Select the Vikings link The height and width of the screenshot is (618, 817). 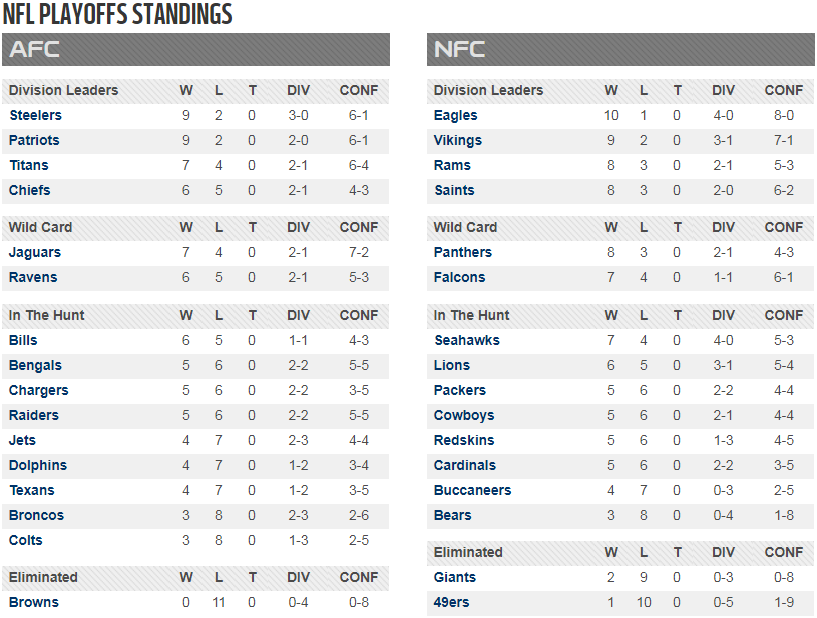click(x=457, y=141)
